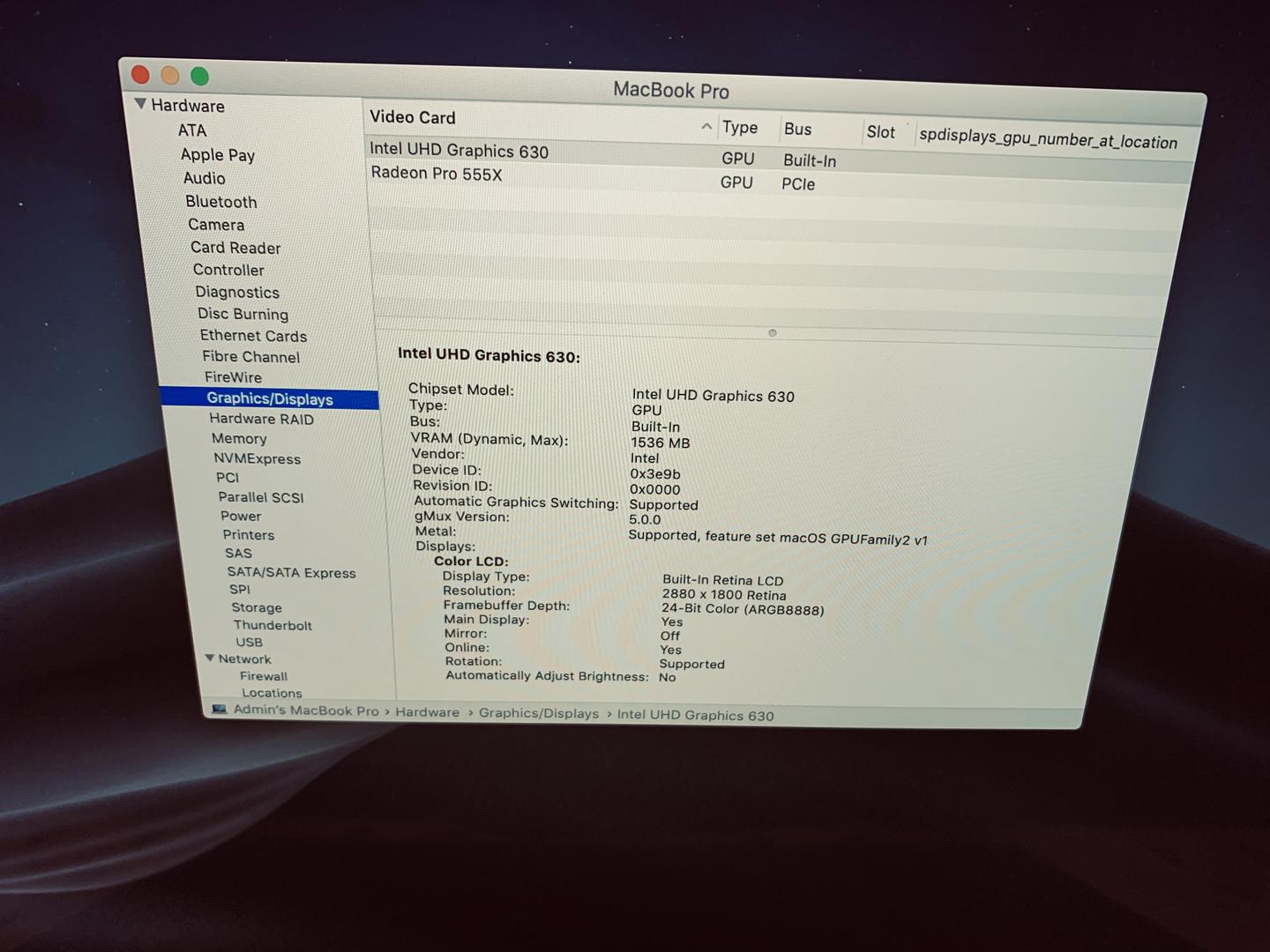Screen dimensions: 1270x952
Task: Show Power information
Action: pyautogui.click(x=241, y=516)
